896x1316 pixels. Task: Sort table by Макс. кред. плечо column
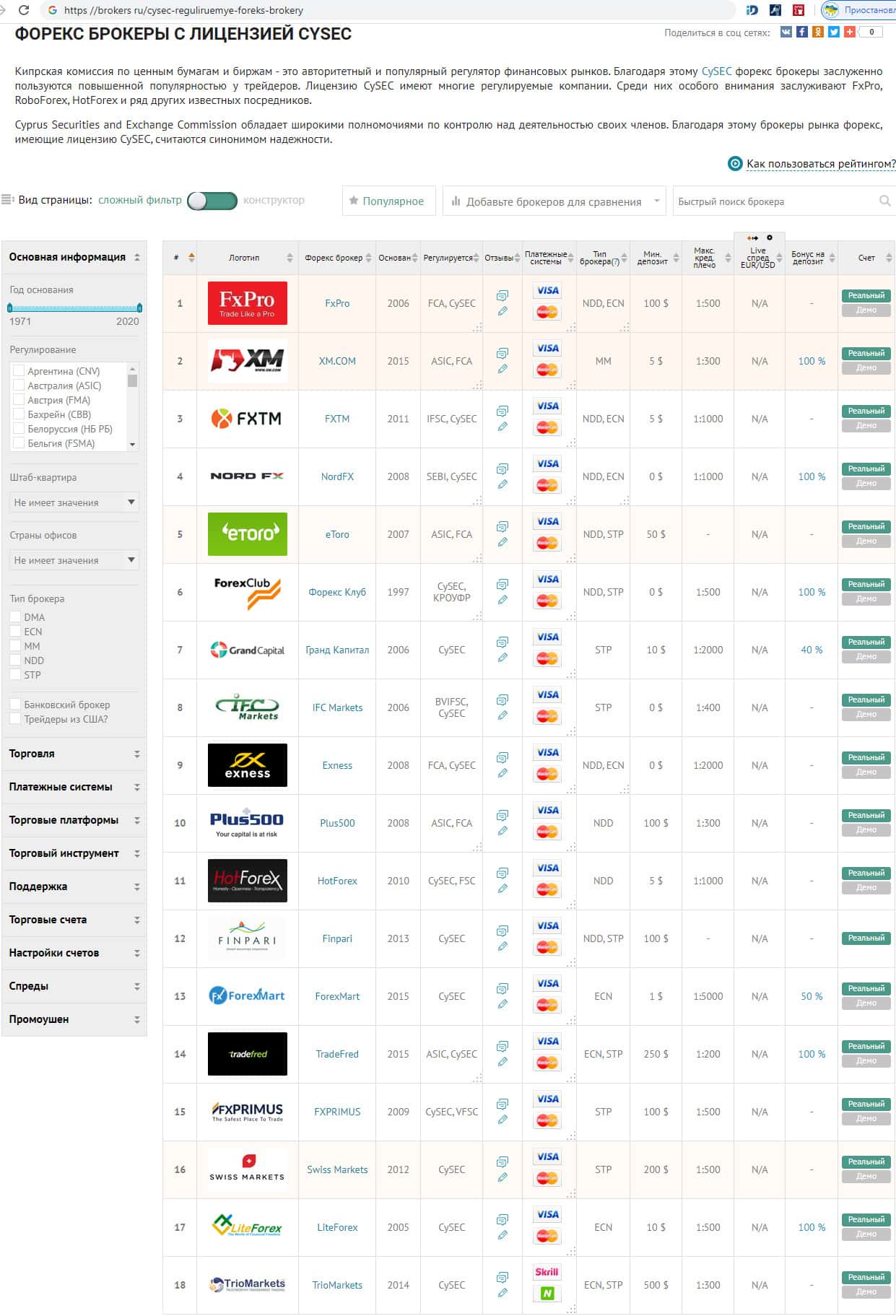708,258
